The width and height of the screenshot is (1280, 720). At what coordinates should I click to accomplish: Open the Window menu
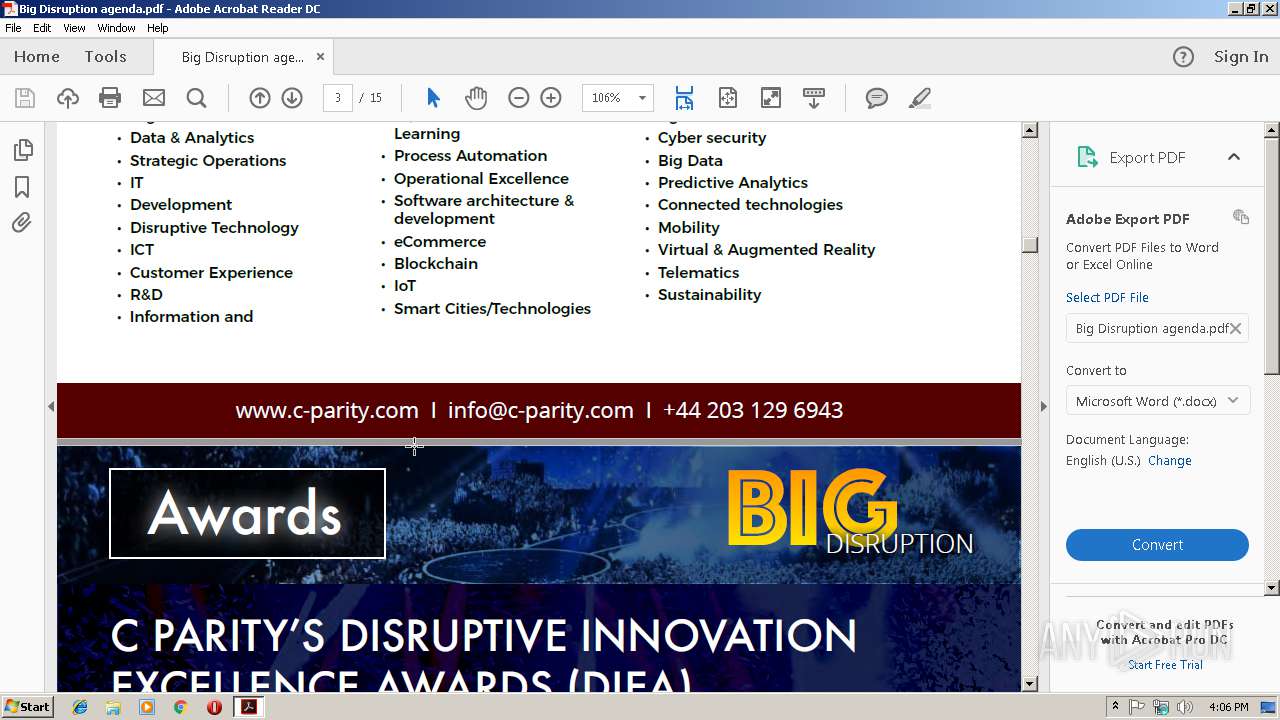tap(116, 28)
